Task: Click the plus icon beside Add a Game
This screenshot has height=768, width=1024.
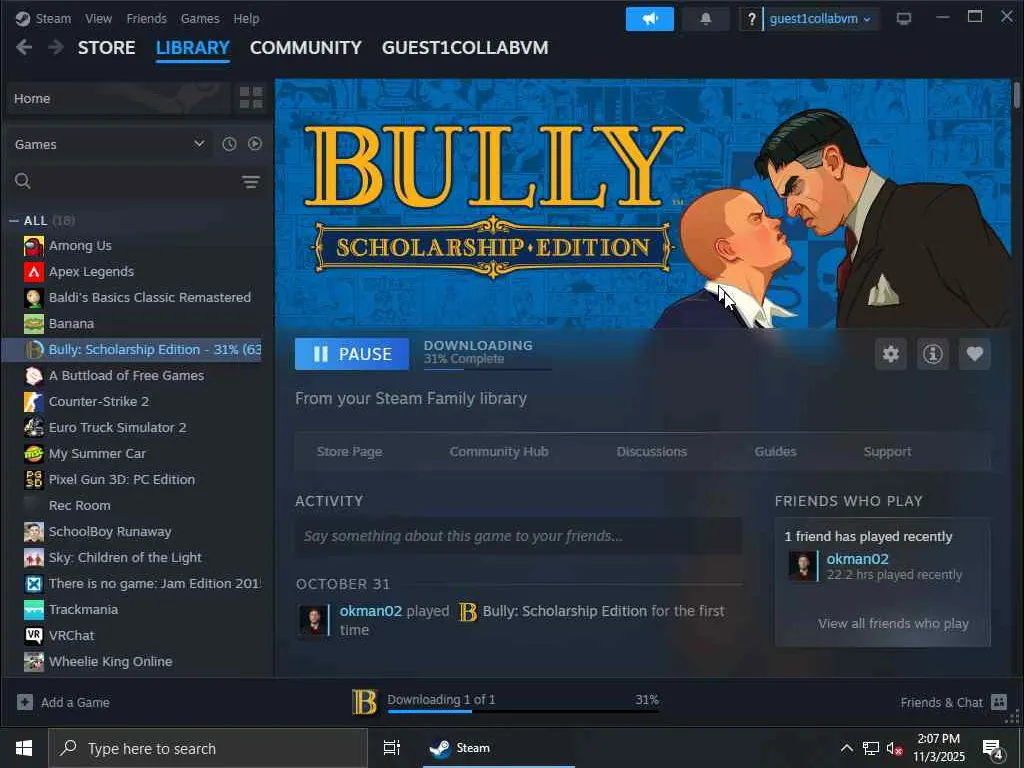Action: tap(25, 702)
